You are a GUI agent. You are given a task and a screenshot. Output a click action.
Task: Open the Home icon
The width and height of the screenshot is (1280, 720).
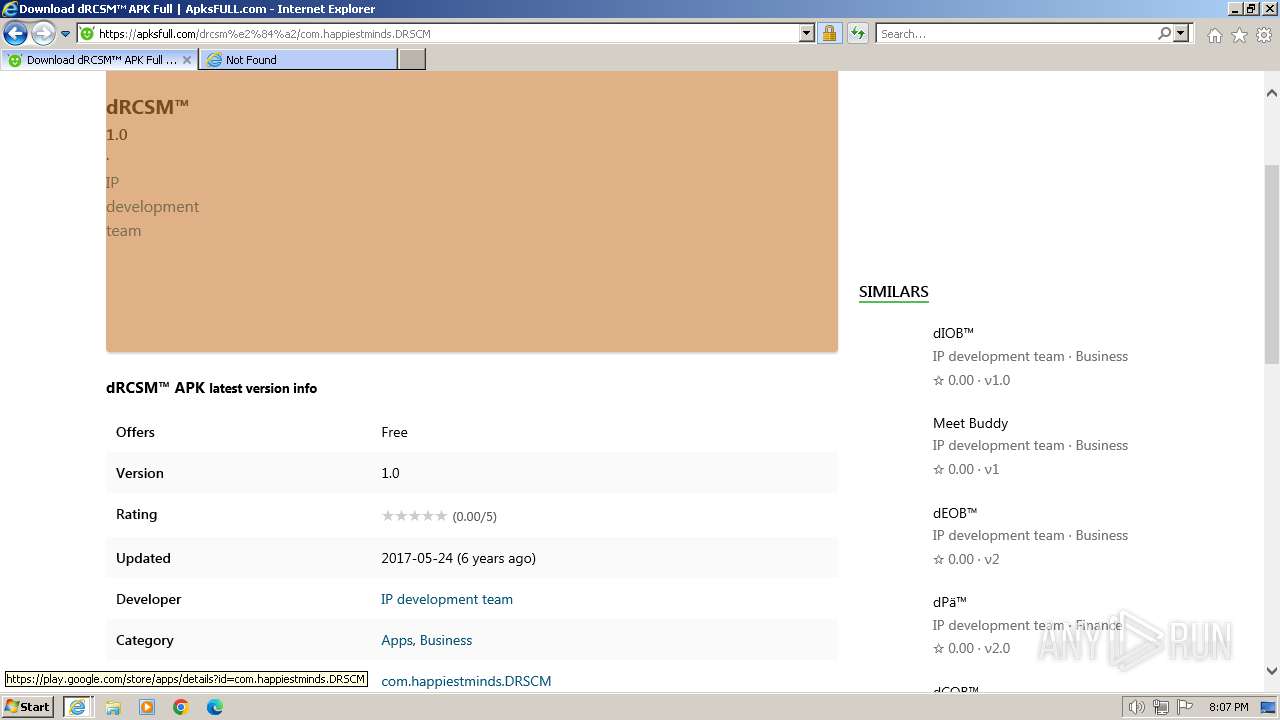coord(1214,35)
